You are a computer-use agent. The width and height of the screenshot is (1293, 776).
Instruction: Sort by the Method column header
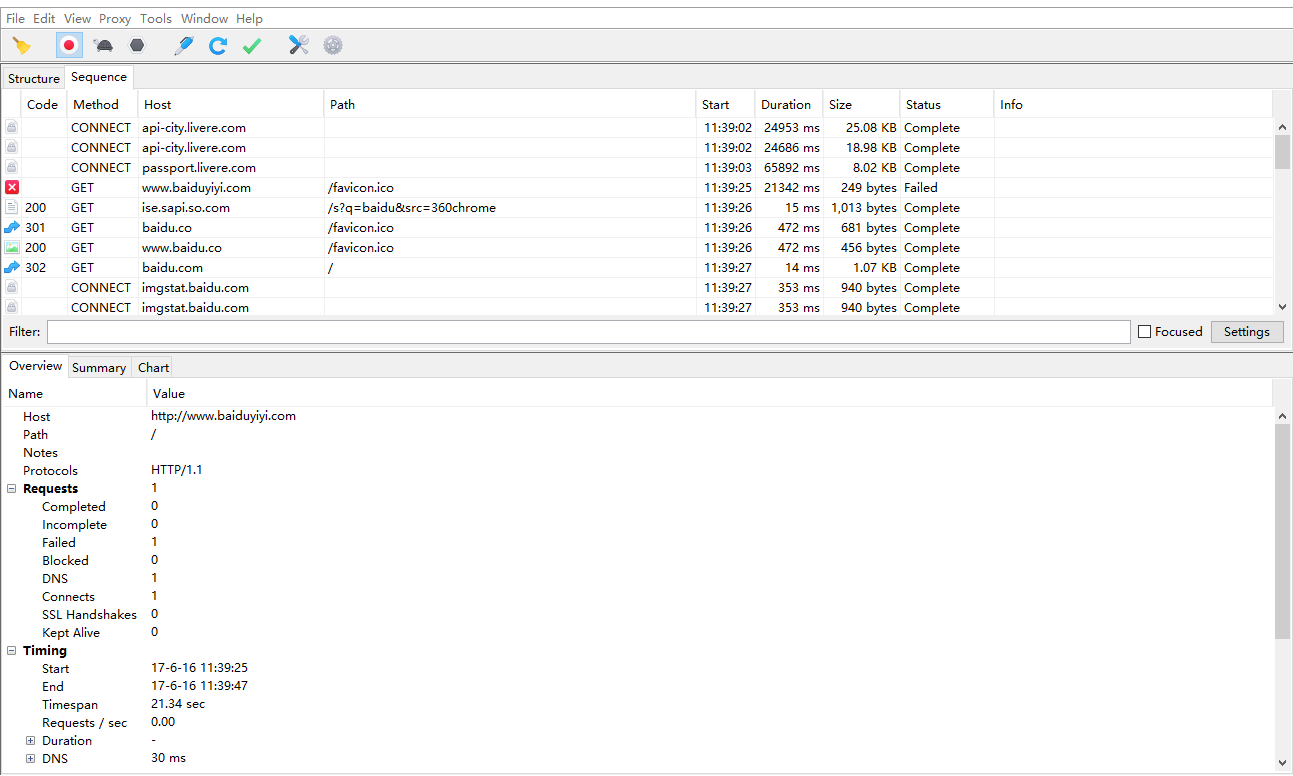pos(102,104)
